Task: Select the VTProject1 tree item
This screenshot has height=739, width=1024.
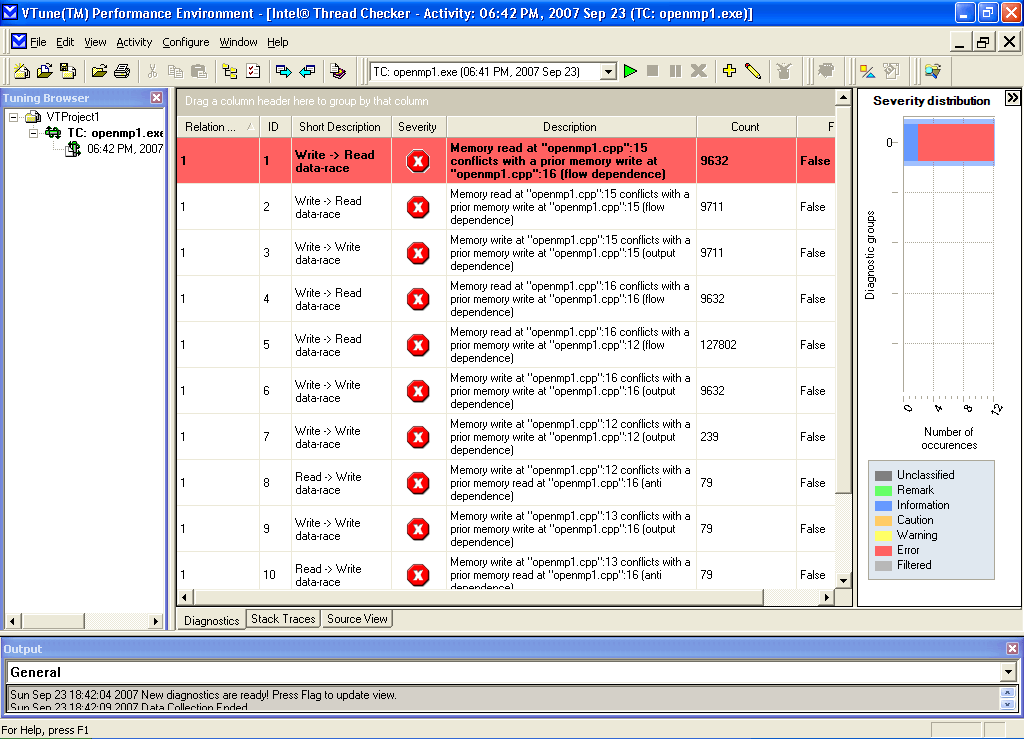Action: click(x=72, y=117)
